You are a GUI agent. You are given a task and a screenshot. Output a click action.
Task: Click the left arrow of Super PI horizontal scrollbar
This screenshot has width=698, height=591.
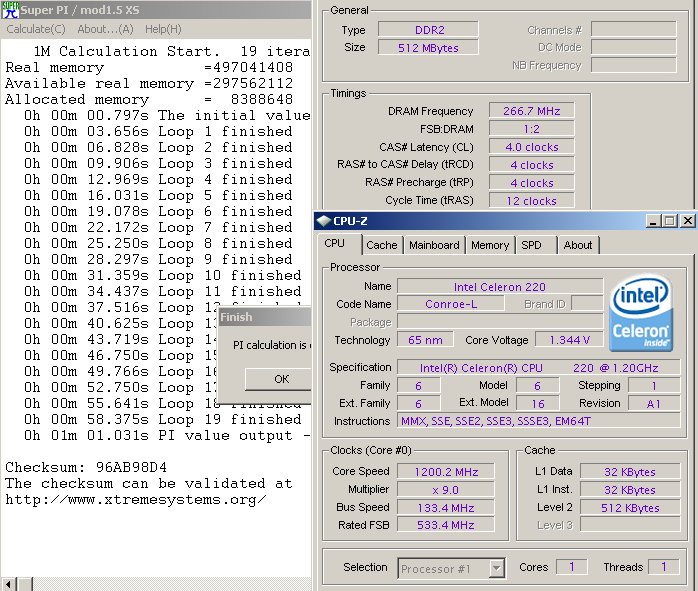click(9, 584)
